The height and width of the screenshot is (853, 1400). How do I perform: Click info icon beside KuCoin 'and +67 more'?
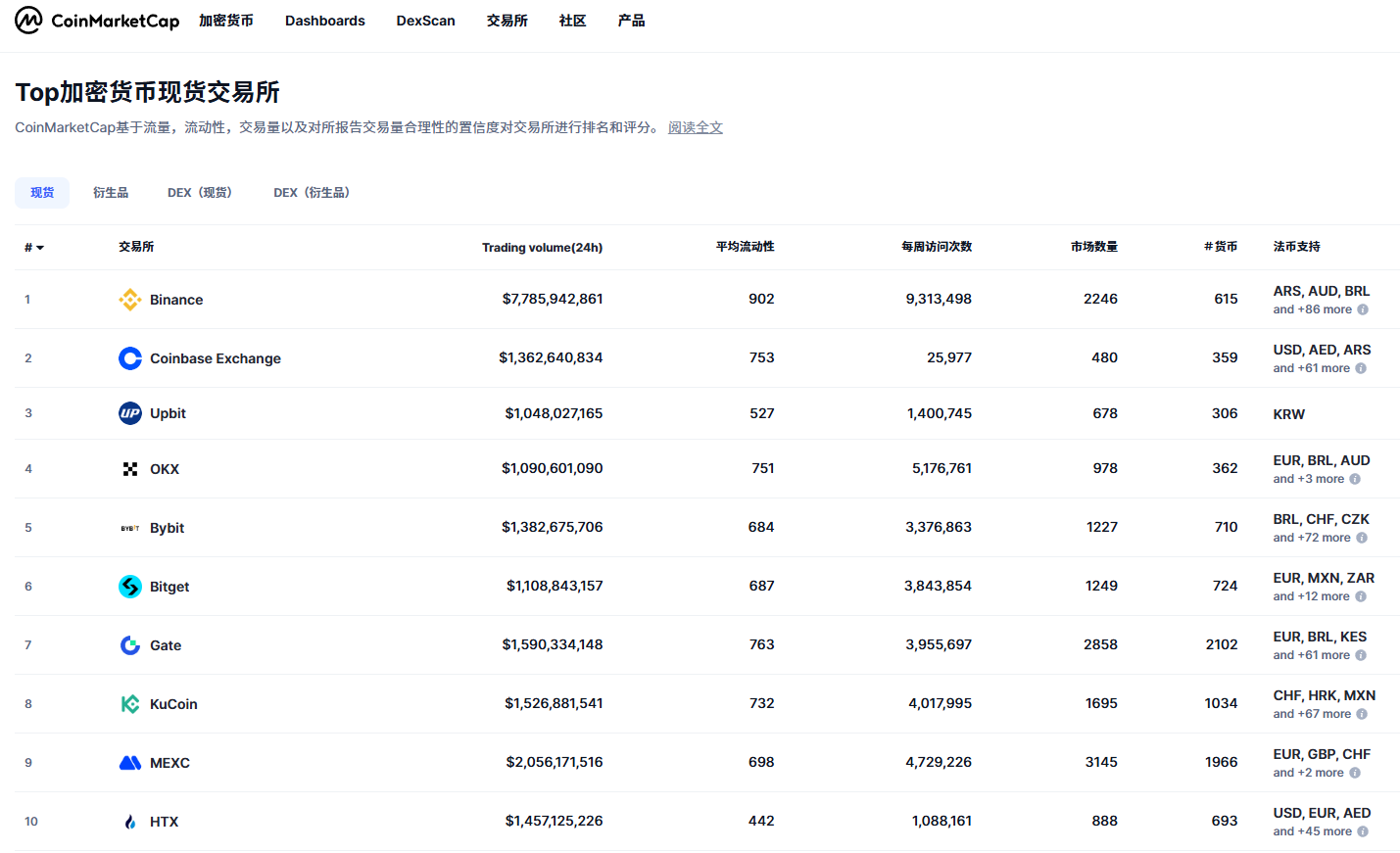point(1362,714)
